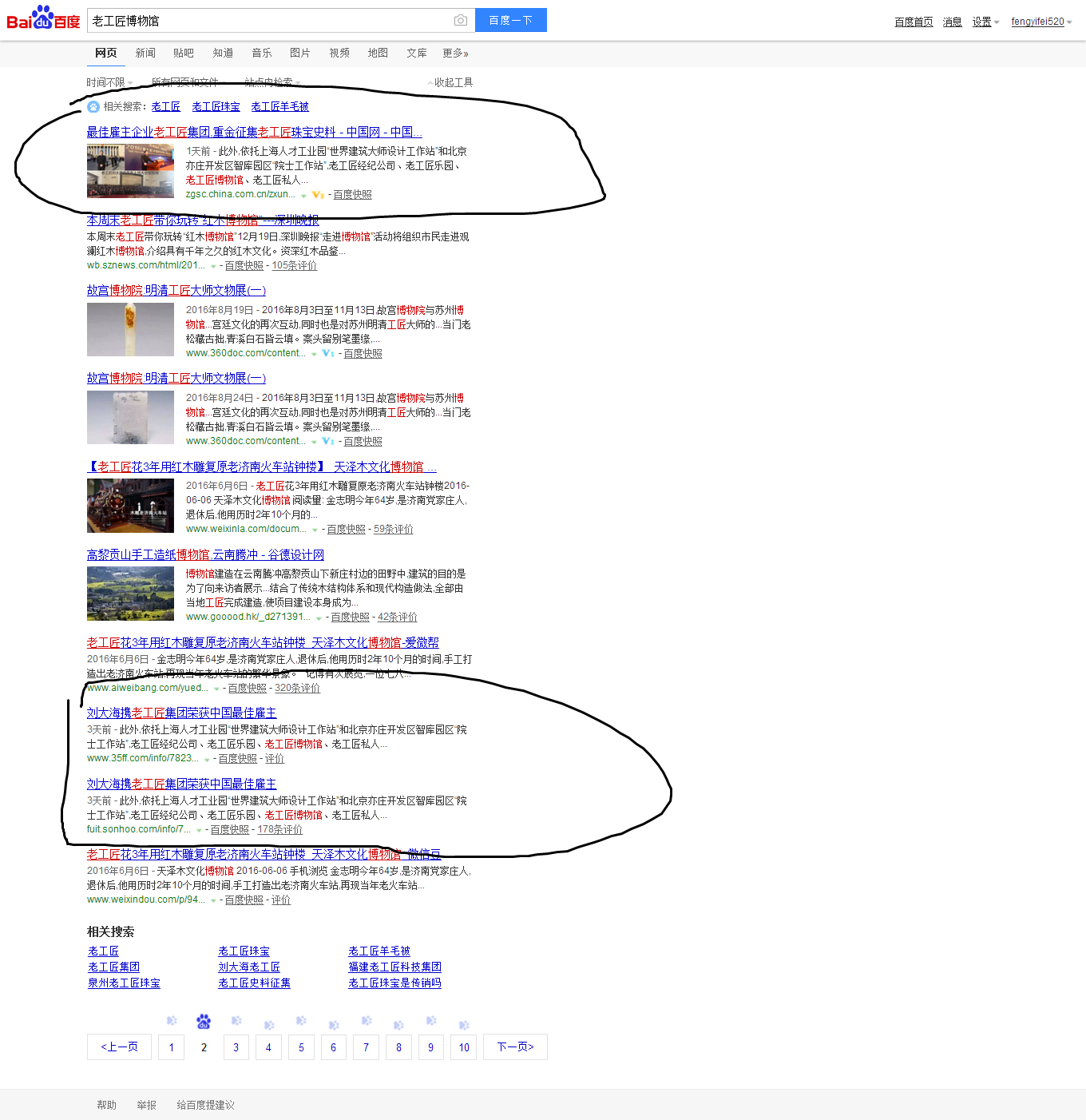Expand arrow next to wb.sznews.com URL

pos(213,266)
